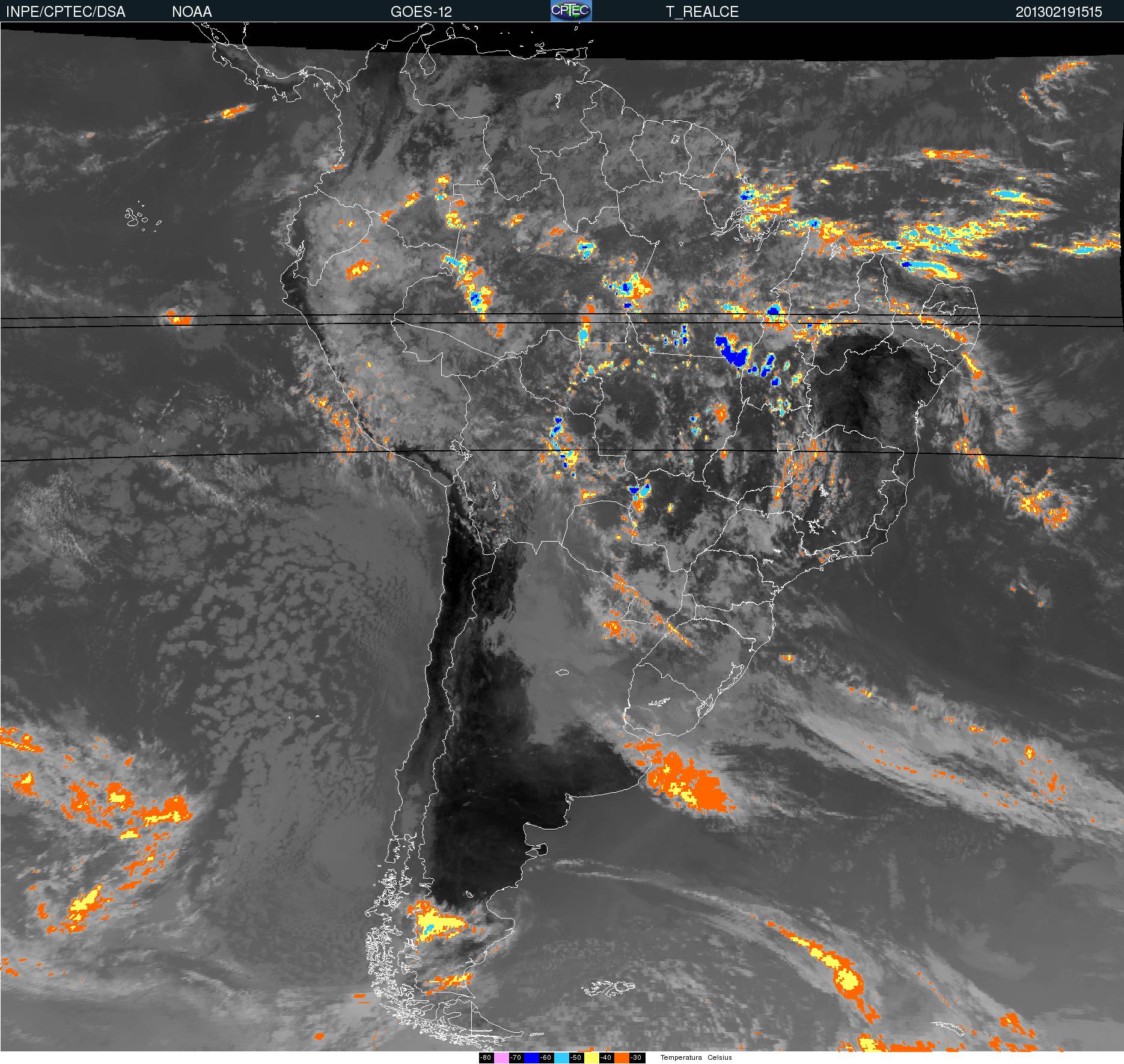1124x1064 pixels.
Task: Click the Celsius legend label
Action: tap(719, 1057)
